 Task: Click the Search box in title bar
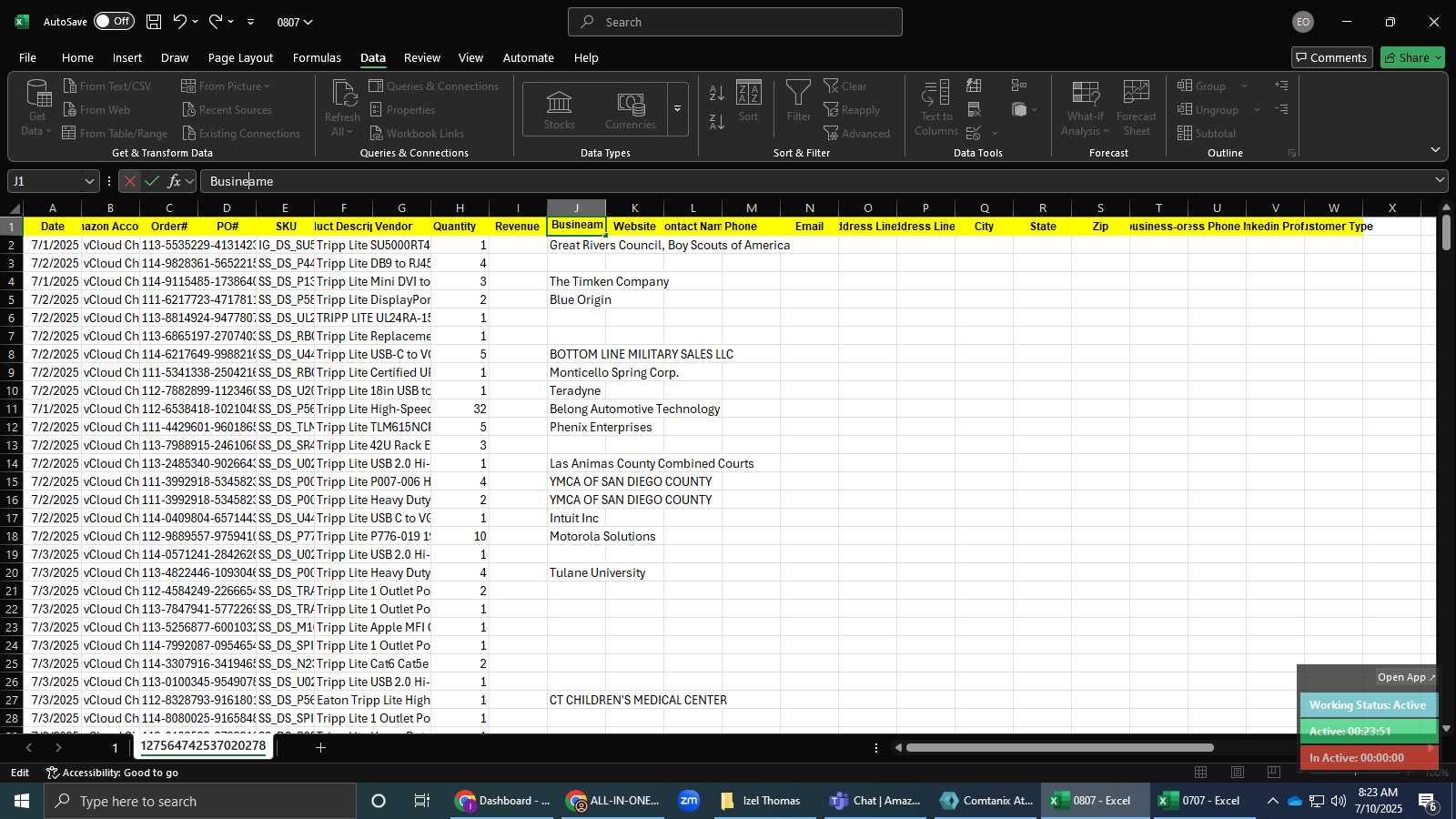click(x=735, y=22)
